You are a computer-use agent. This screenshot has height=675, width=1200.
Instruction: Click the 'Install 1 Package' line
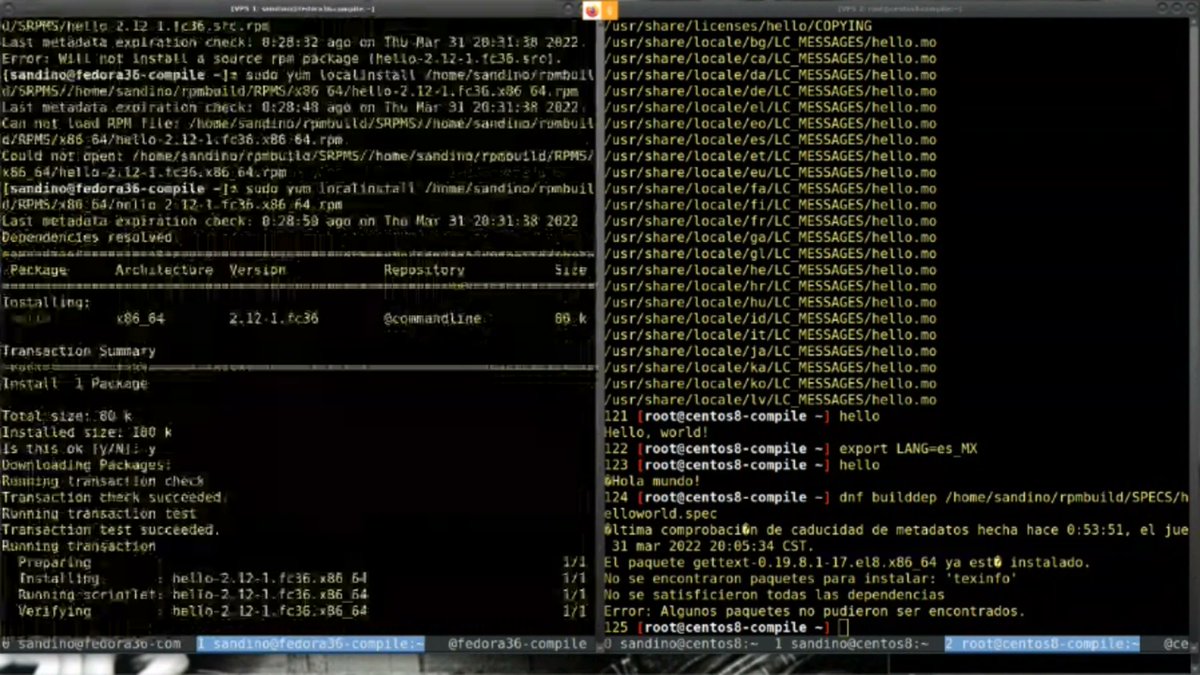74,384
